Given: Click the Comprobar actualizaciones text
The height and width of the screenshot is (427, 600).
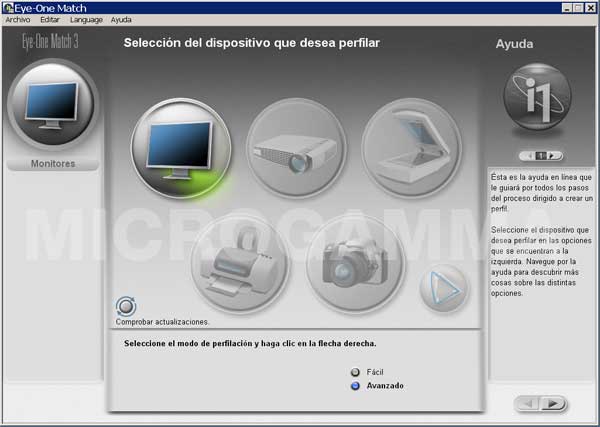Looking at the screenshot, I should (162, 322).
